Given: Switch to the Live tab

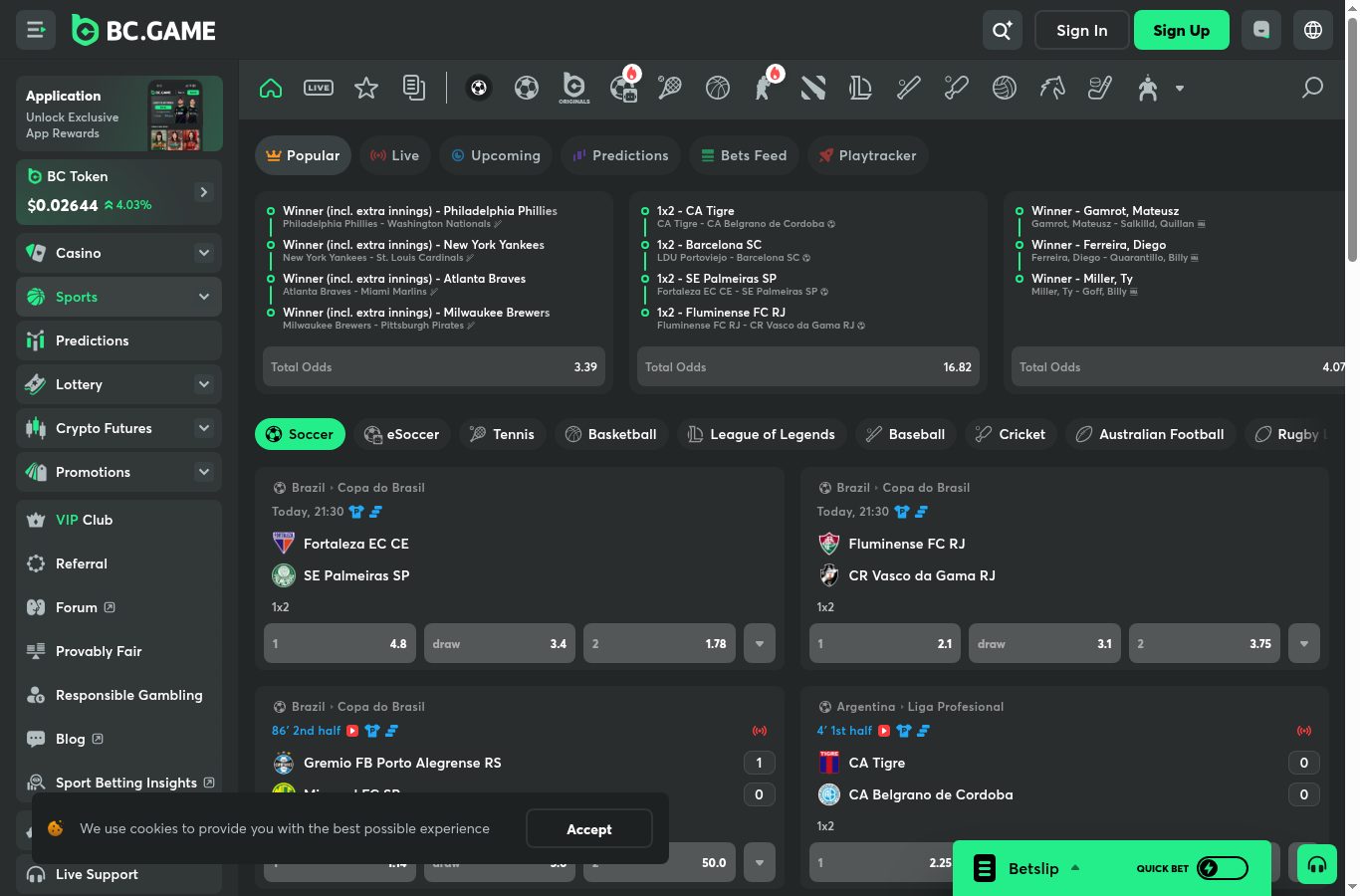Looking at the screenshot, I should pos(394,155).
